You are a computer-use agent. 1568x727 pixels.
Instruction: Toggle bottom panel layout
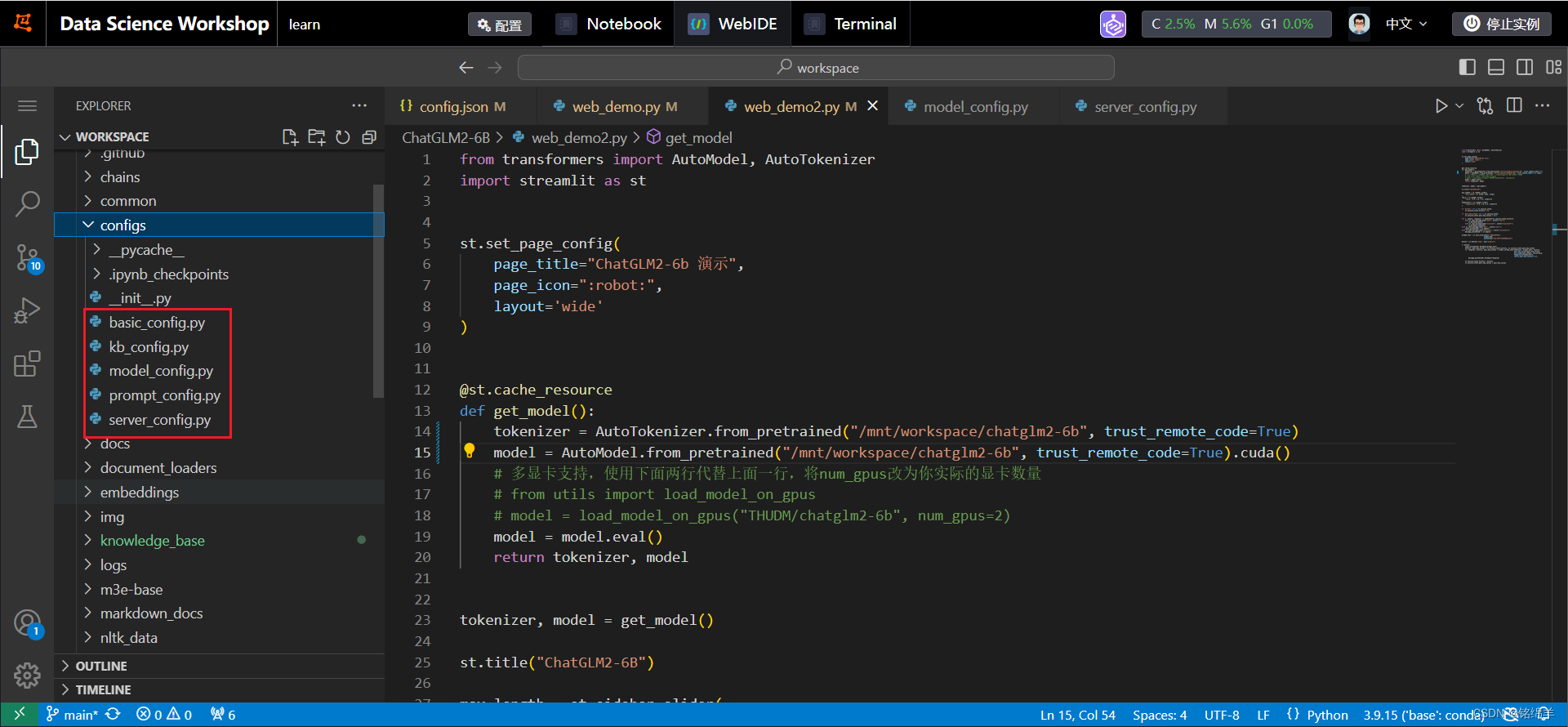(1496, 68)
